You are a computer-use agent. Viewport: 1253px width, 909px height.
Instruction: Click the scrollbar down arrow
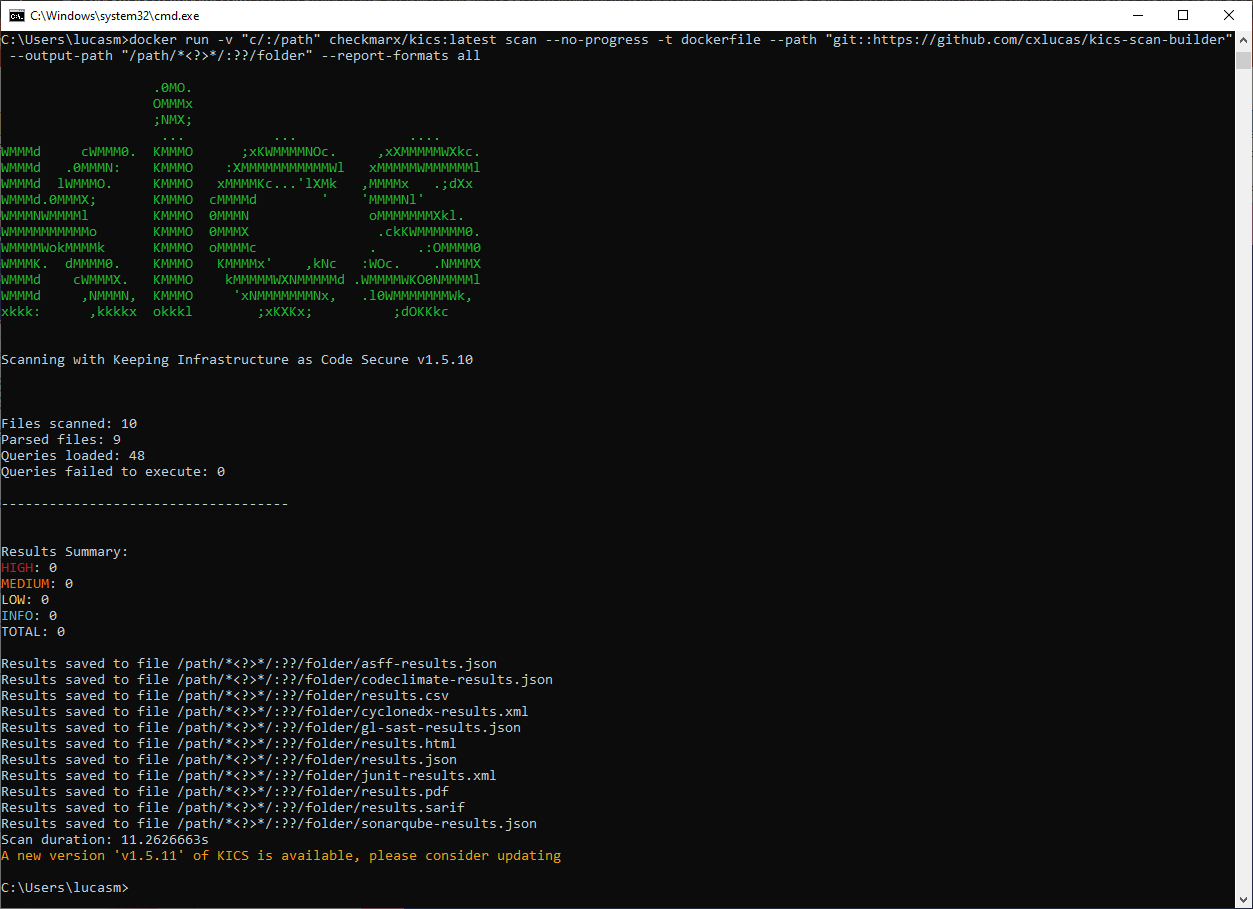(1243, 900)
